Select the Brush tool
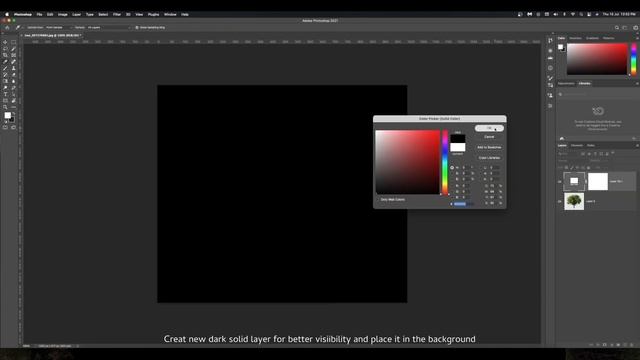This screenshot has height=360, width=640. point(5,68)
